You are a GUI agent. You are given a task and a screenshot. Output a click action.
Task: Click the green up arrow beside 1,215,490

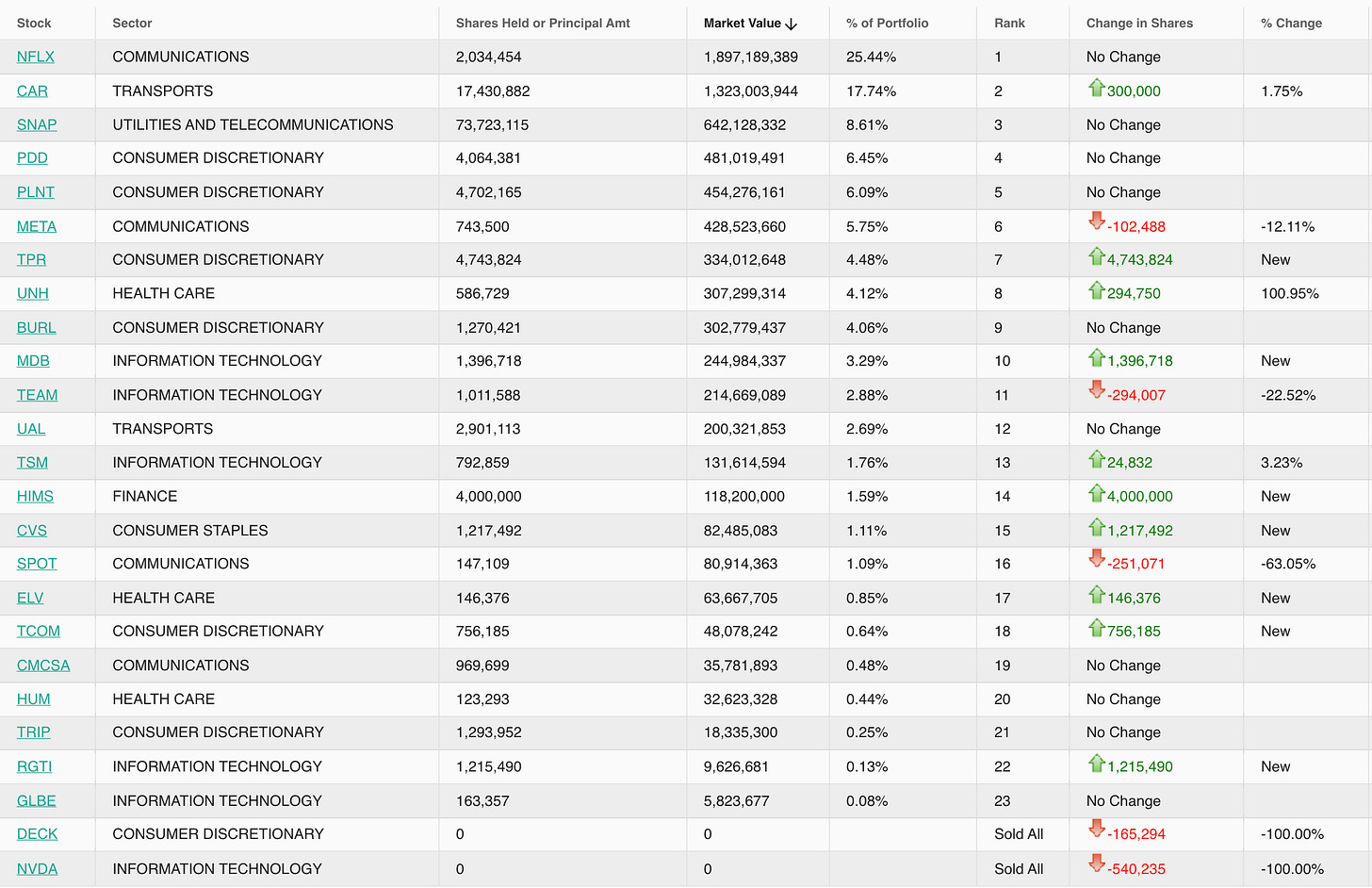point(1096,764)
